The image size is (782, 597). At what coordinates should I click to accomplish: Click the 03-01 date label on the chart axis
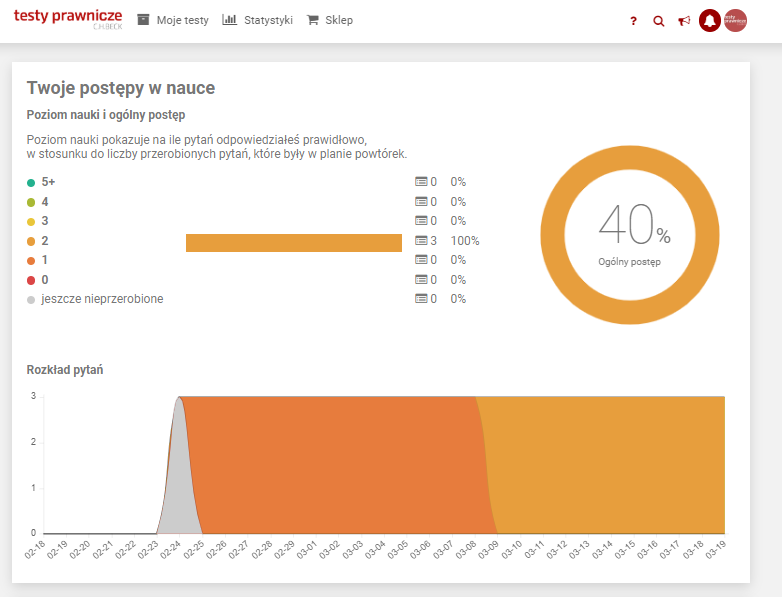[307, 549]
